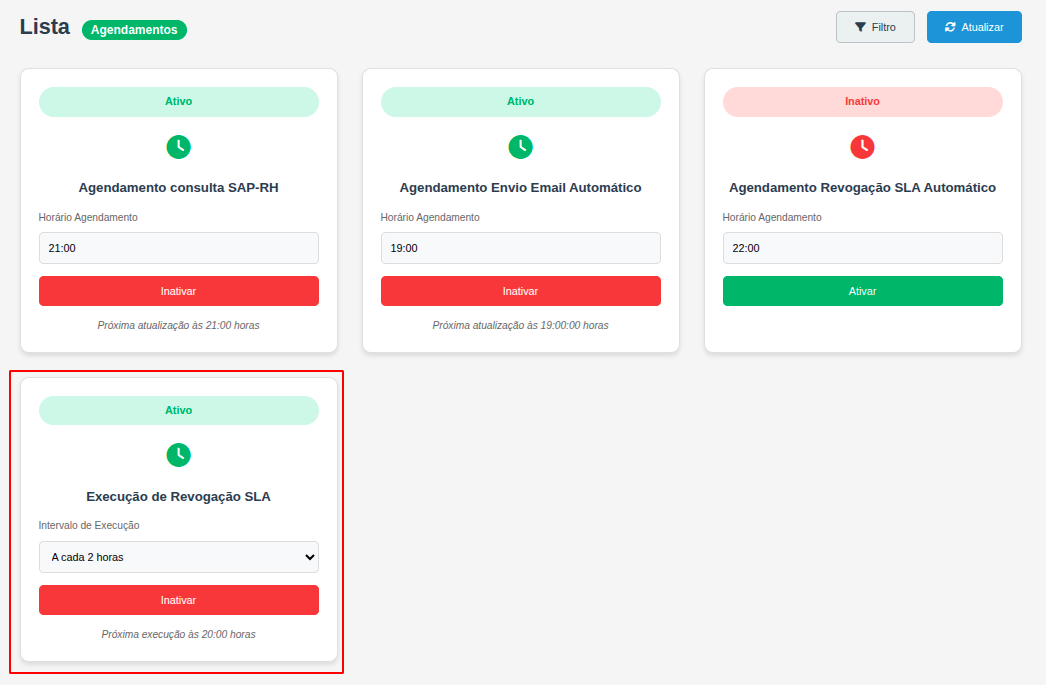The width and height of the screenshot is (1046, 685).
Task: Edit the 22:00 schedule time field
Action: pyautogui.click(x=862, y=248)
